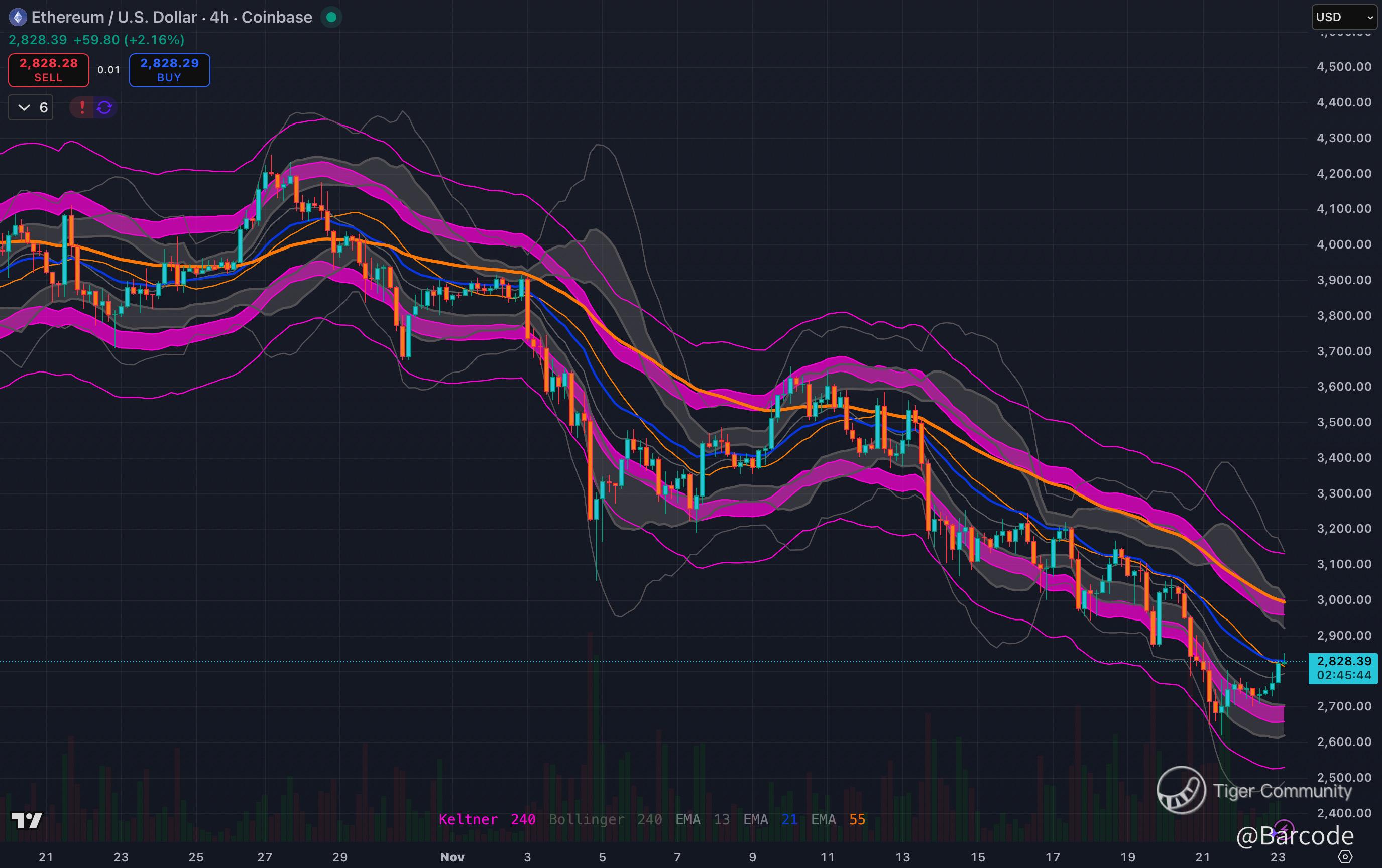Image resolution: width=1382 pixels, height=868 pixels.
Task: Click the red exclamation warning icon
Action: point(82,107)
